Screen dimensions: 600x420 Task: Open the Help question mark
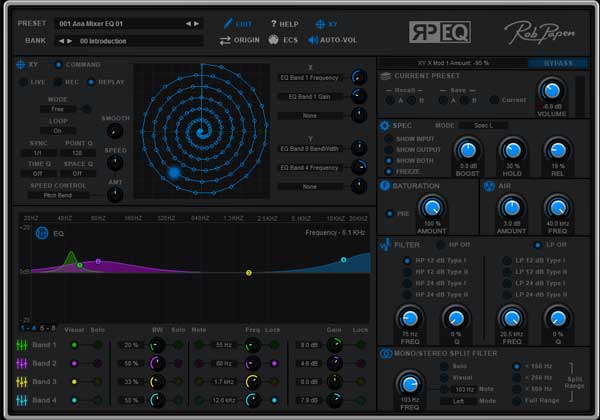click(x=273, y=24)
